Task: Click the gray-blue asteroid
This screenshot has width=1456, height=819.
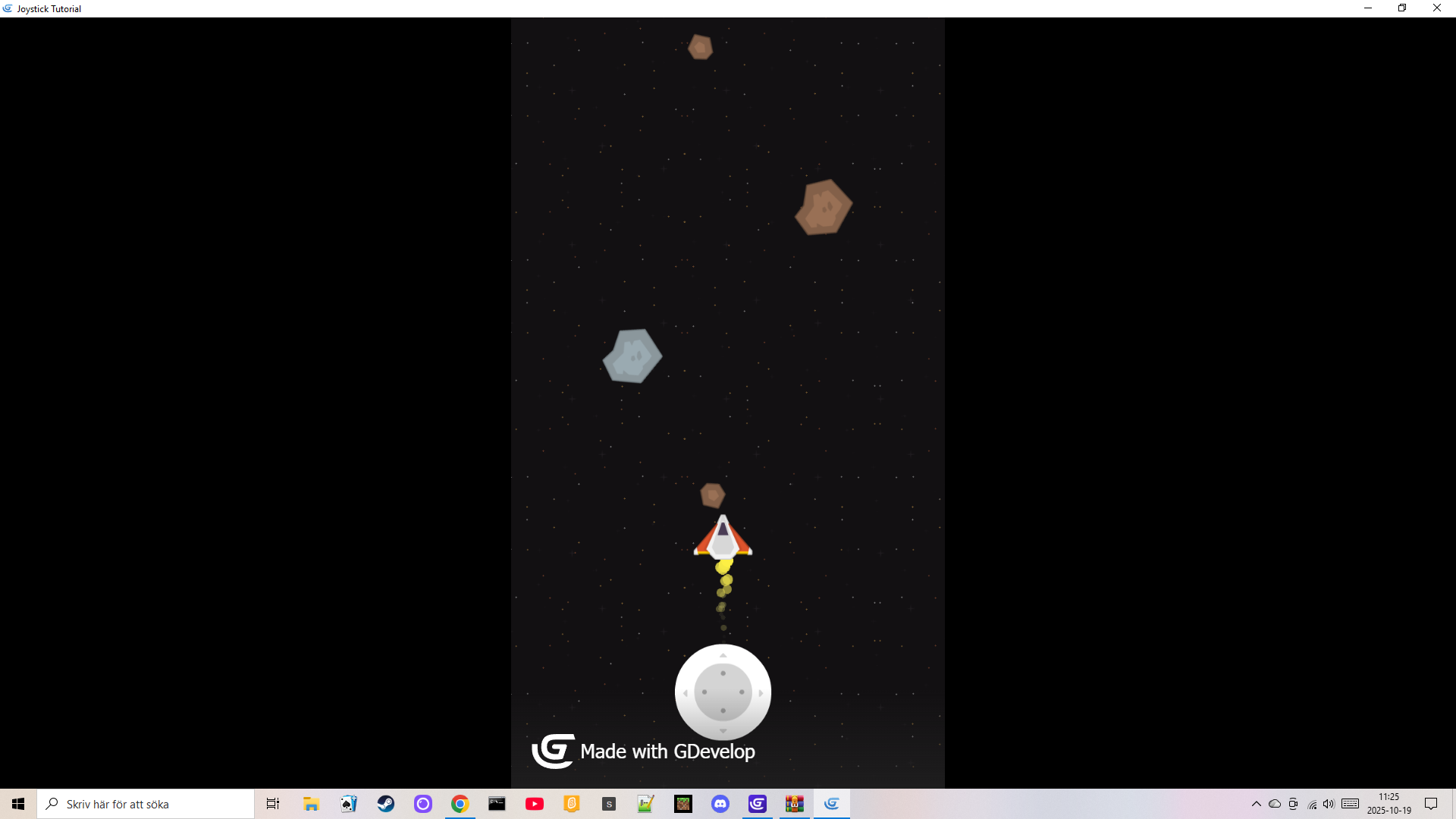Action: click(632, 356)
